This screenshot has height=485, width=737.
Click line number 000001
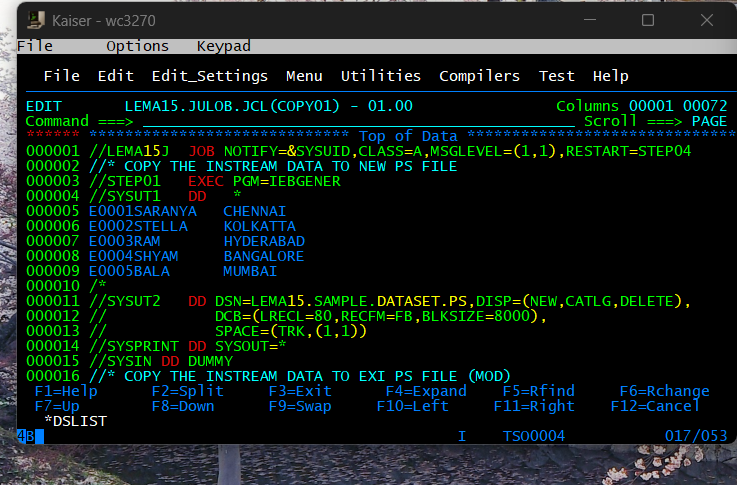point(53,151)
